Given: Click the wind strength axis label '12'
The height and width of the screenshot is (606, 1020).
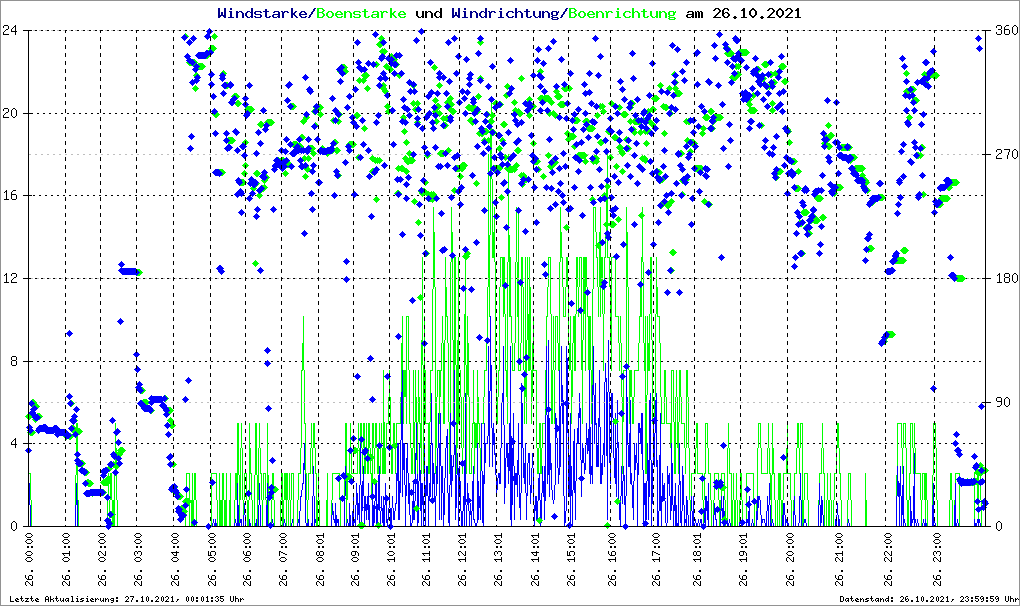Looking at the screenshot, I should [10, 278].
